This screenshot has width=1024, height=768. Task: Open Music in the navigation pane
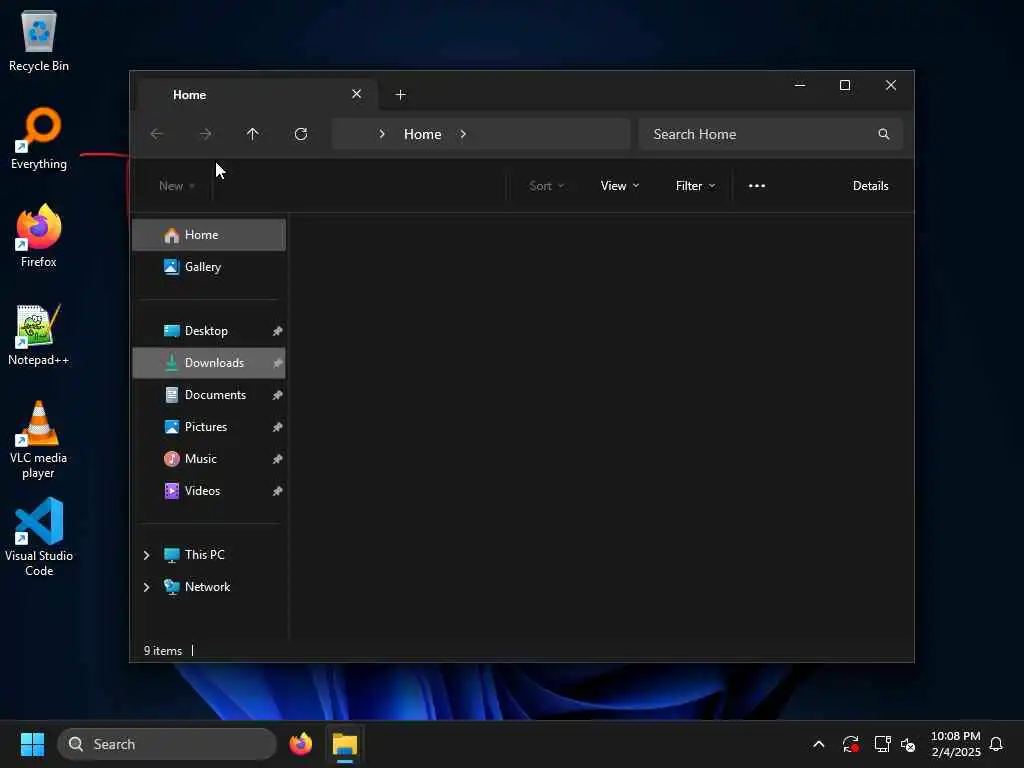point(209,458)
